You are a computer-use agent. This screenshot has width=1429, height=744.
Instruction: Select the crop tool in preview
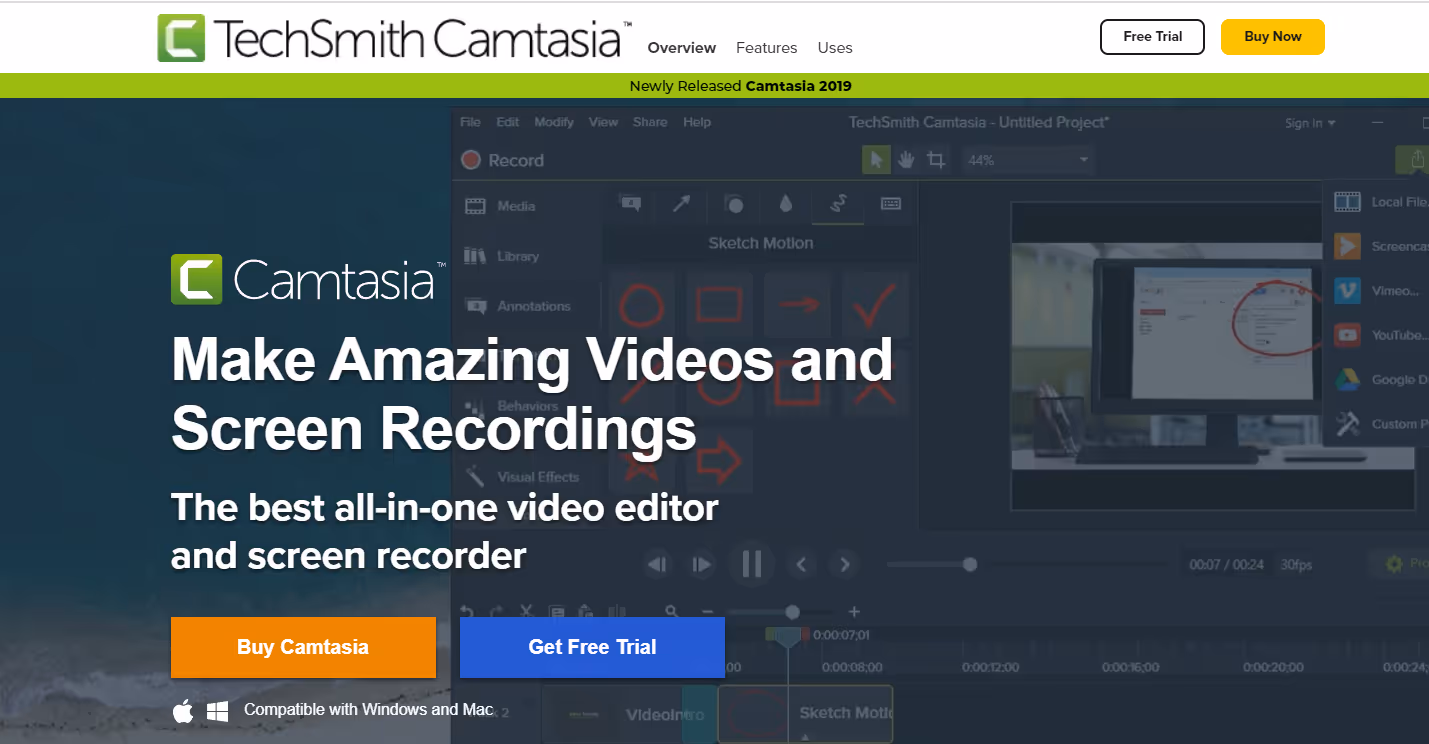[x=936, y=160]
